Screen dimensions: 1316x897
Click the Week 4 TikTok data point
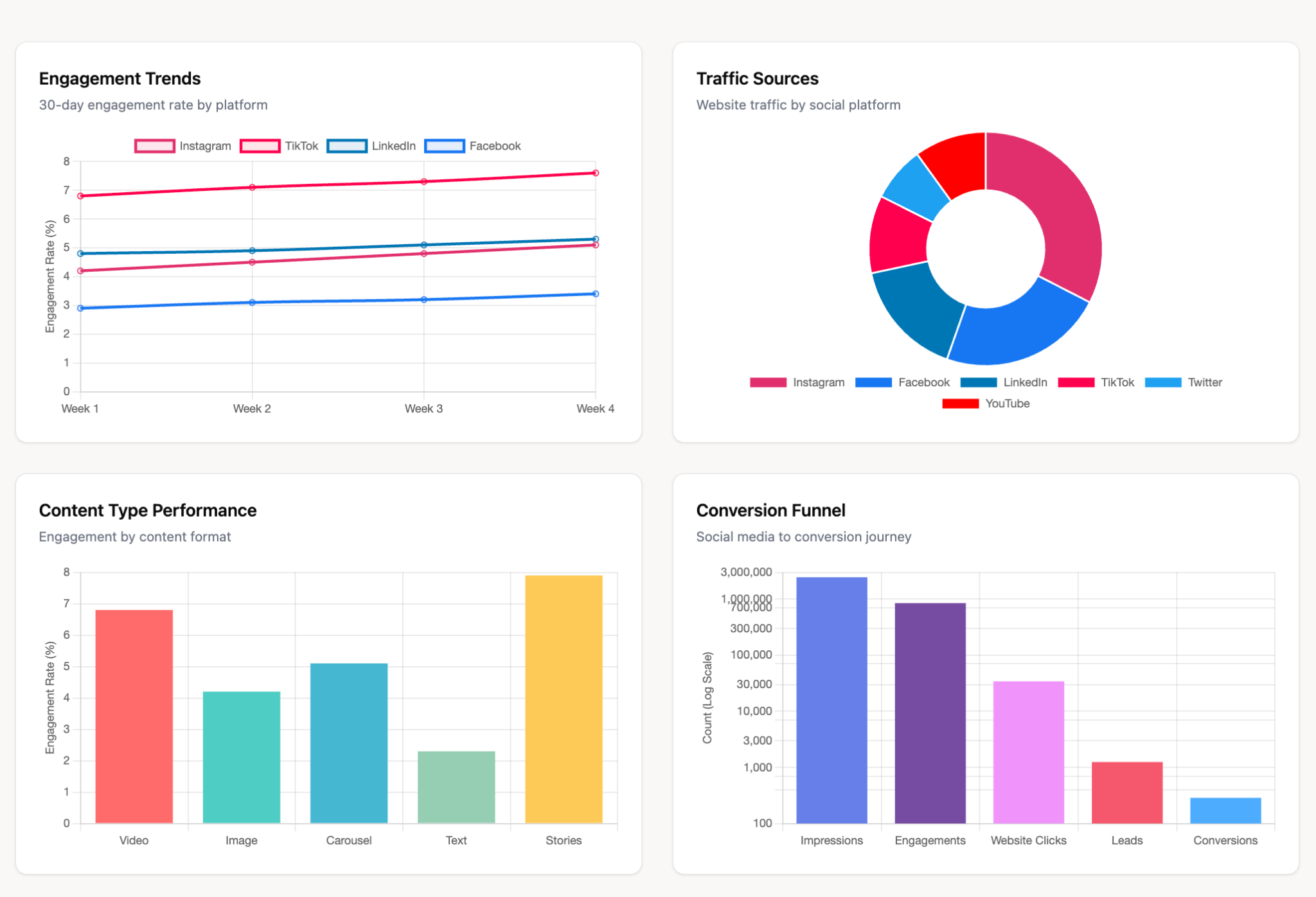594,173
